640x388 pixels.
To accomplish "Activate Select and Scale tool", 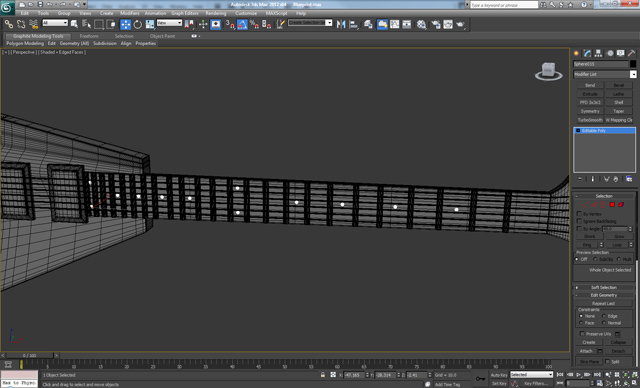I will pyautogui.click(x=150, y=24).
